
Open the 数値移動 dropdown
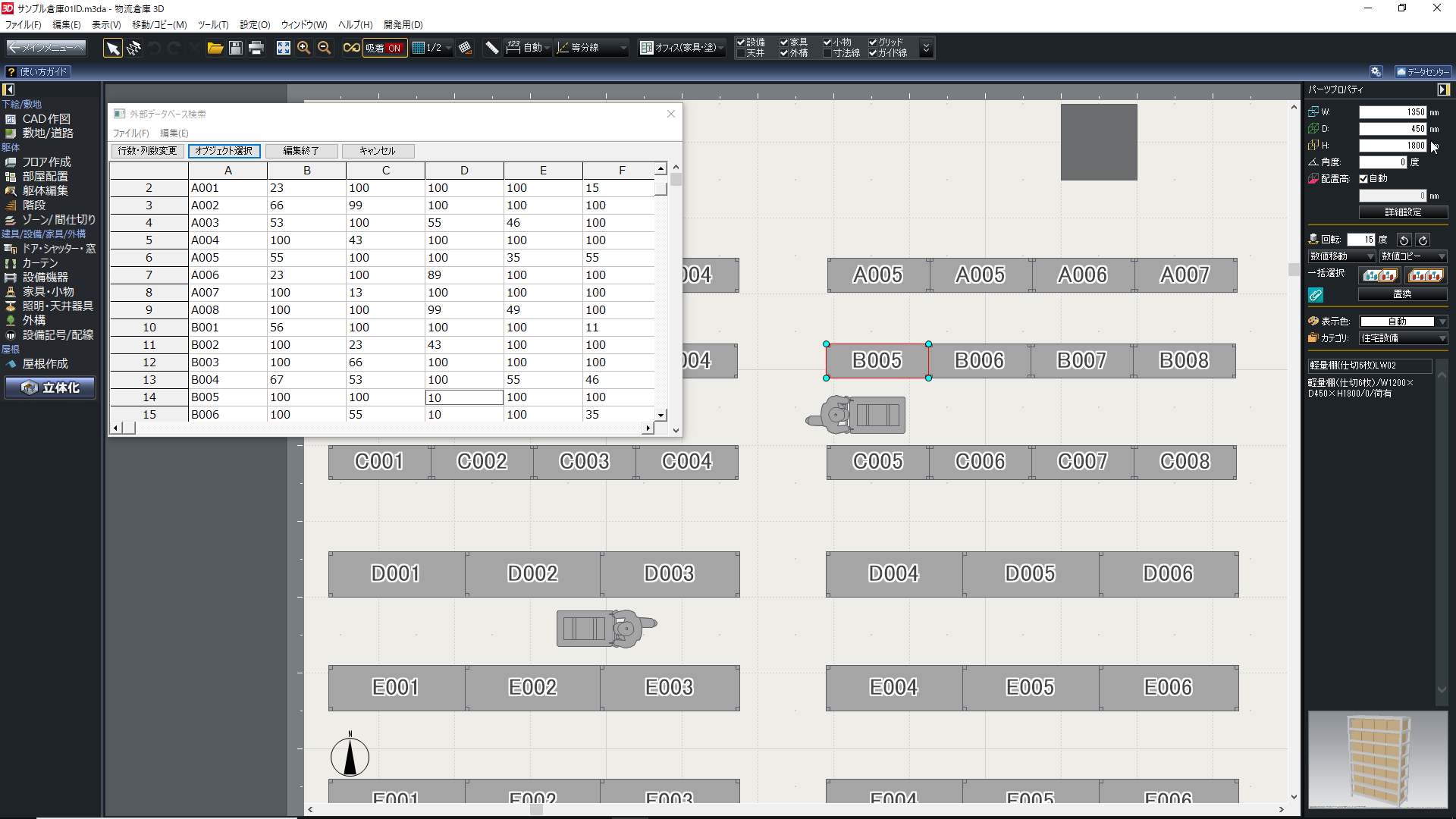[x=1341, y=256]
